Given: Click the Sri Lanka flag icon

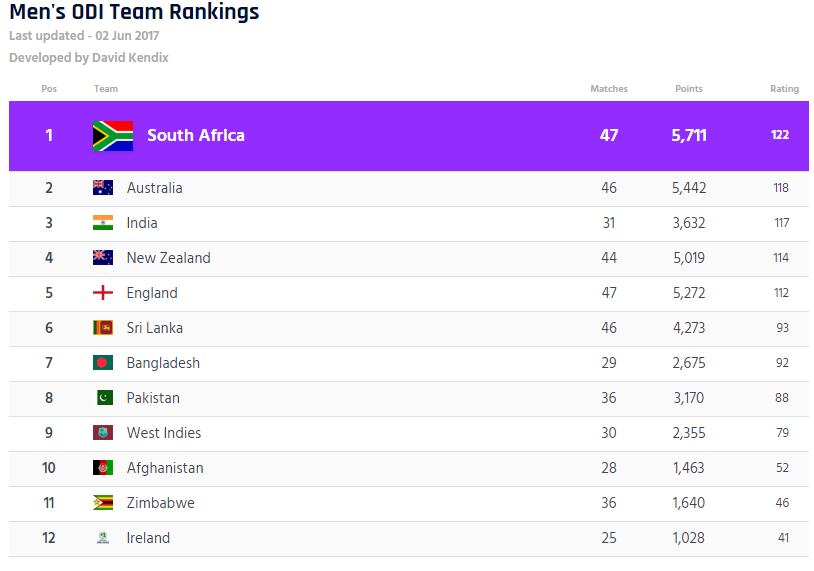Looking at the screenshot, I should (x=103, y=328).
